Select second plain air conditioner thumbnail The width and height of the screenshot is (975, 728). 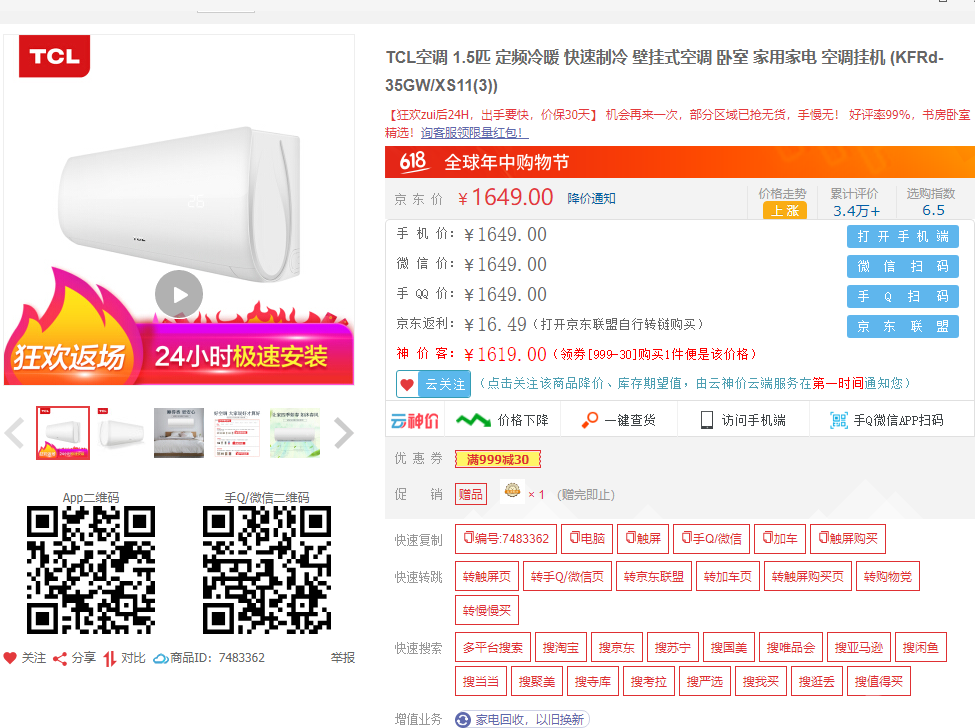click(x=121, y=433)
